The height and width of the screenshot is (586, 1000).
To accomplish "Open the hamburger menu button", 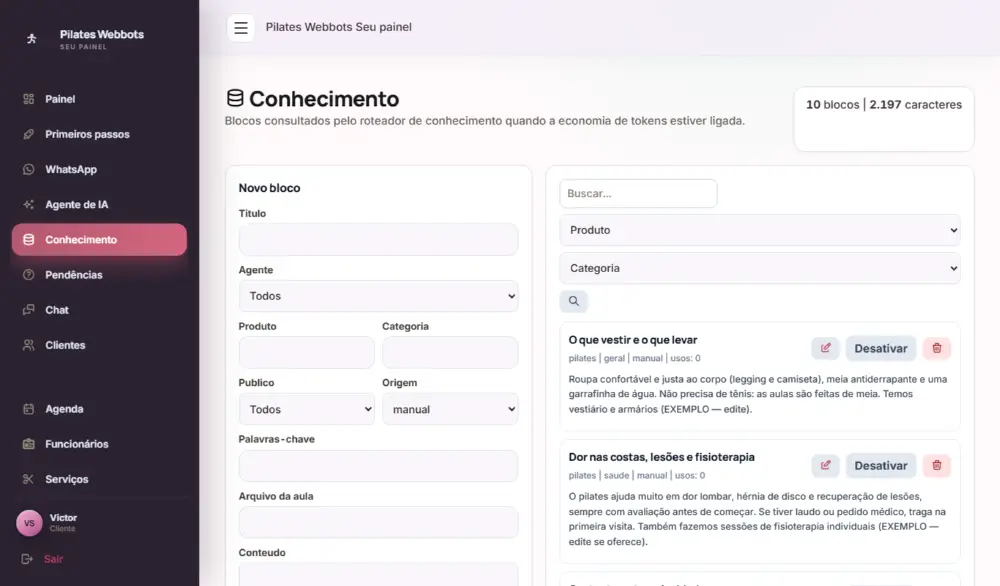I will tap(240, 27).
